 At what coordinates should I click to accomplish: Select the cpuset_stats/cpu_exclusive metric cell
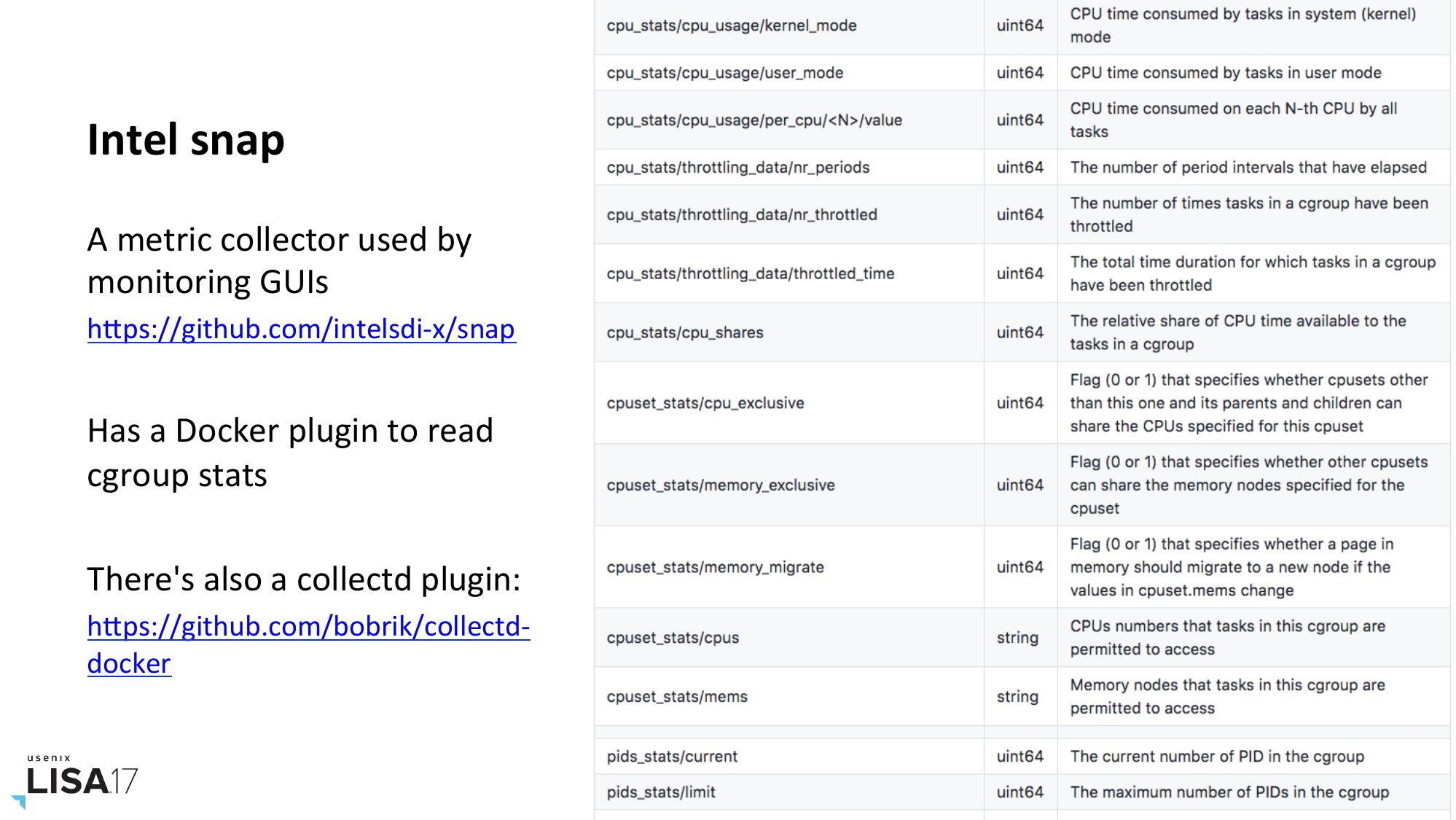tap(705, 403)
